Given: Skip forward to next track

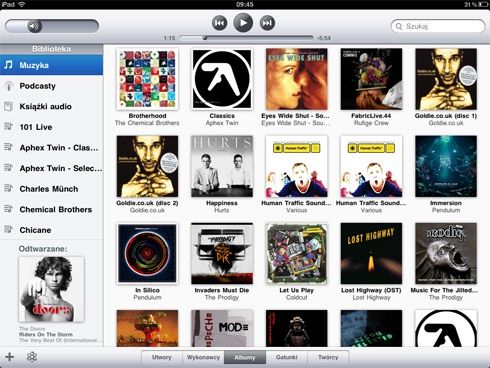Looking at the screenshot, I should click(x=267, y=23).
